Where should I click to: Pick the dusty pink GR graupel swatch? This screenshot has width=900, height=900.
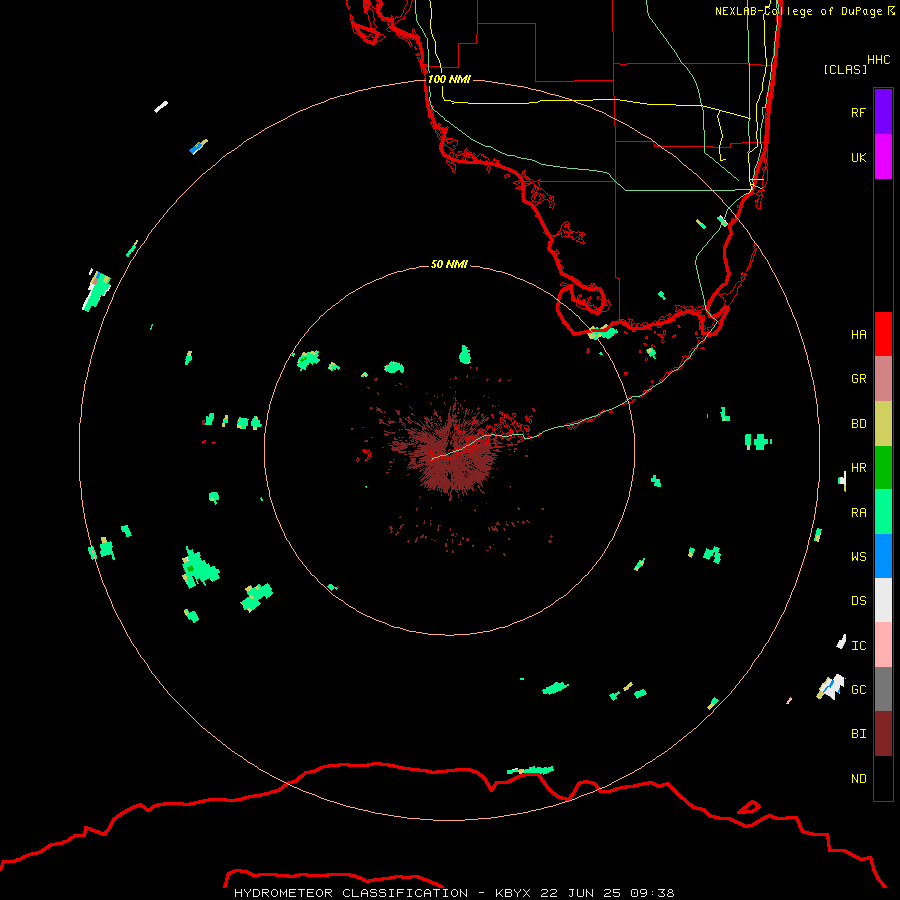883,379
